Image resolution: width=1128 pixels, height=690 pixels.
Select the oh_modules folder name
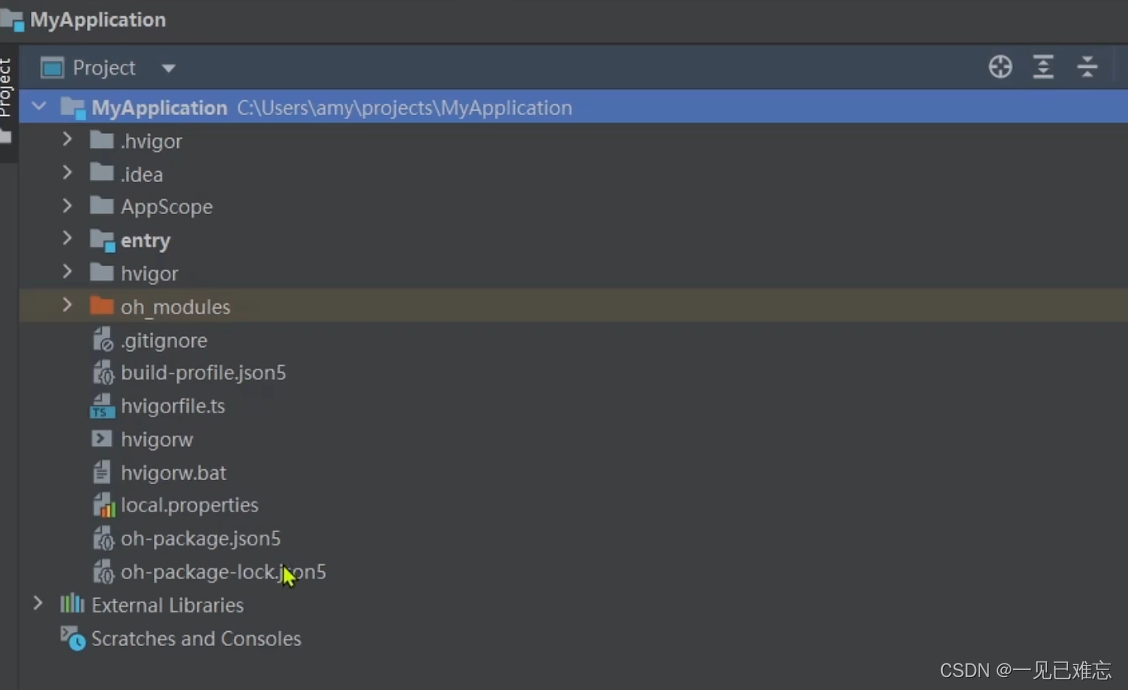pos(176,307)
